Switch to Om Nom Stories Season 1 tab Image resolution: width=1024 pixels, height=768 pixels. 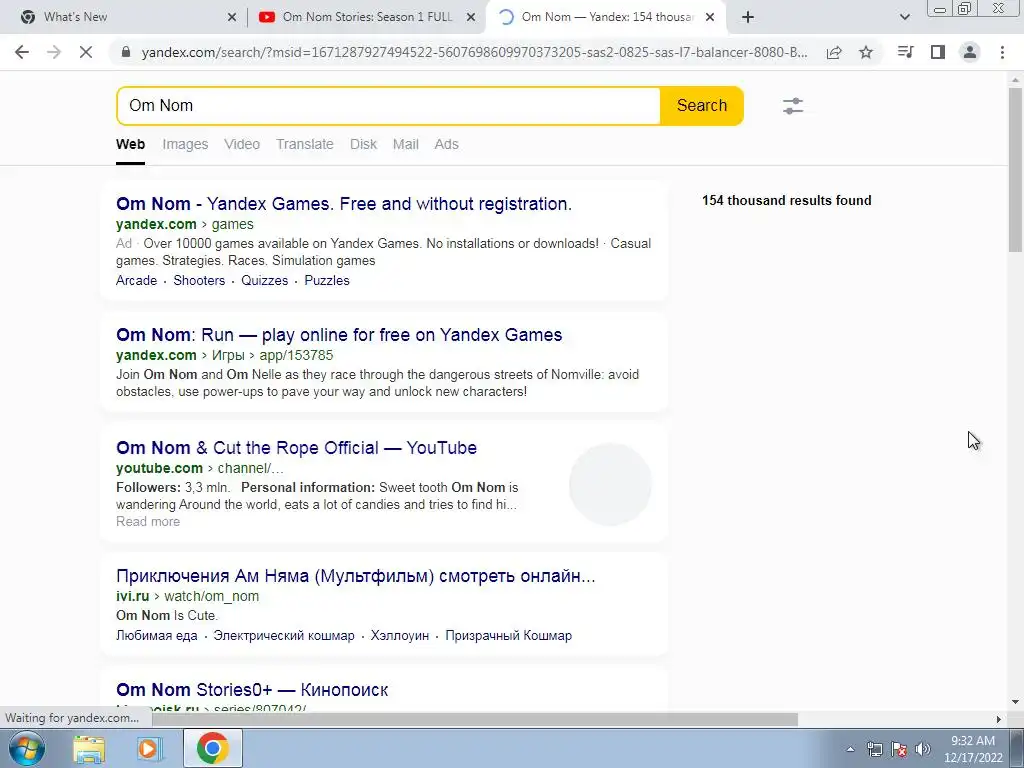(x=367, y=17)
